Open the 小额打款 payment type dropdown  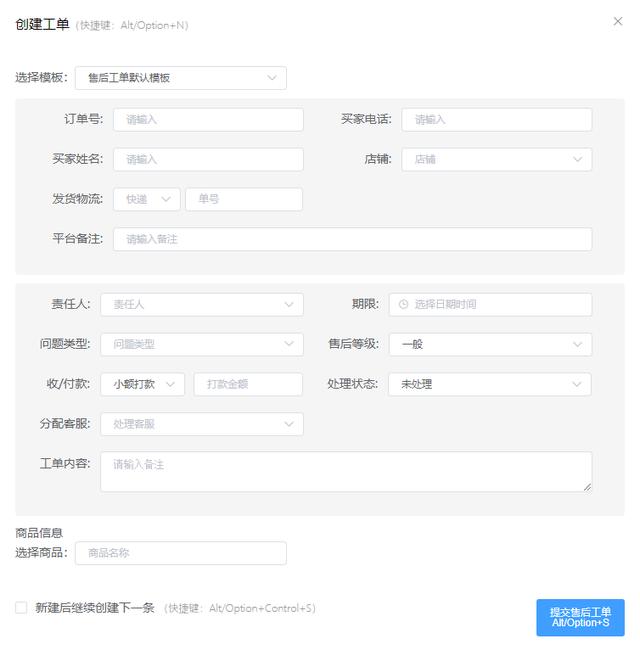pyautogui.click(x=143, y=384)
